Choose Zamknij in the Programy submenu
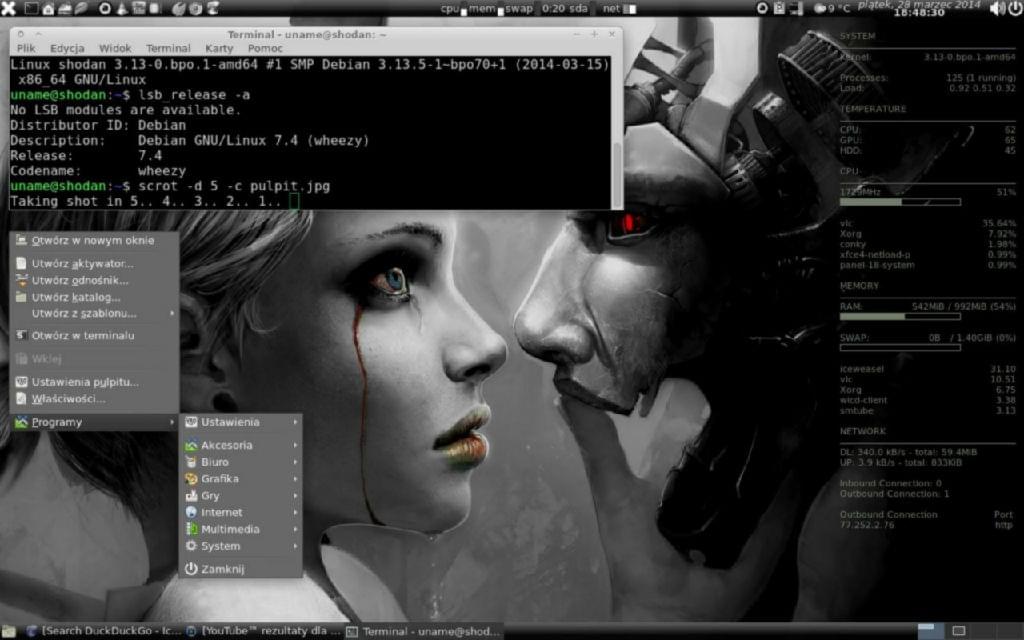 241,569
